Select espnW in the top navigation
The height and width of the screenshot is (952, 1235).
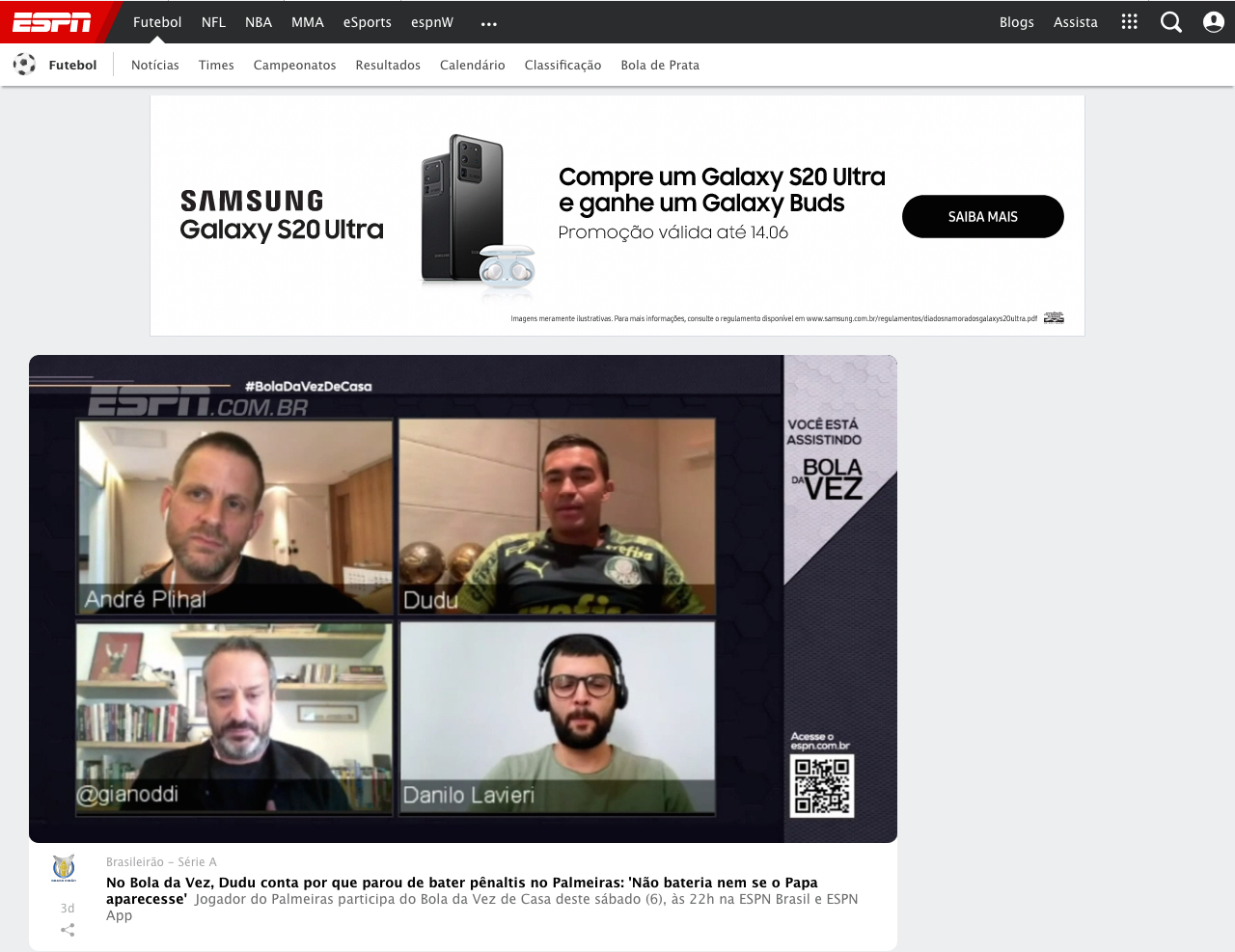[x=432, y=22]
